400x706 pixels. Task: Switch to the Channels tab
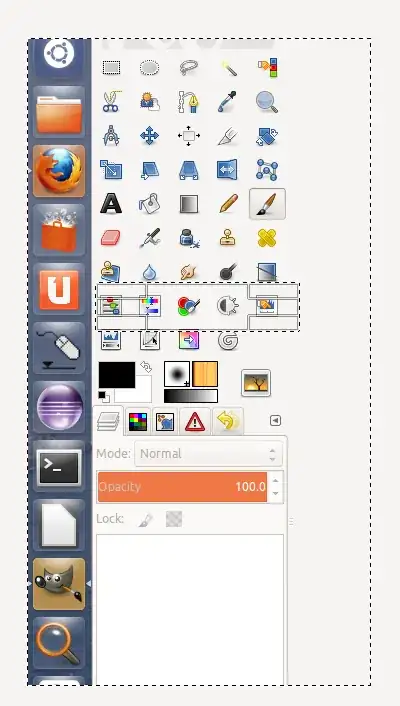pos(138,422)
